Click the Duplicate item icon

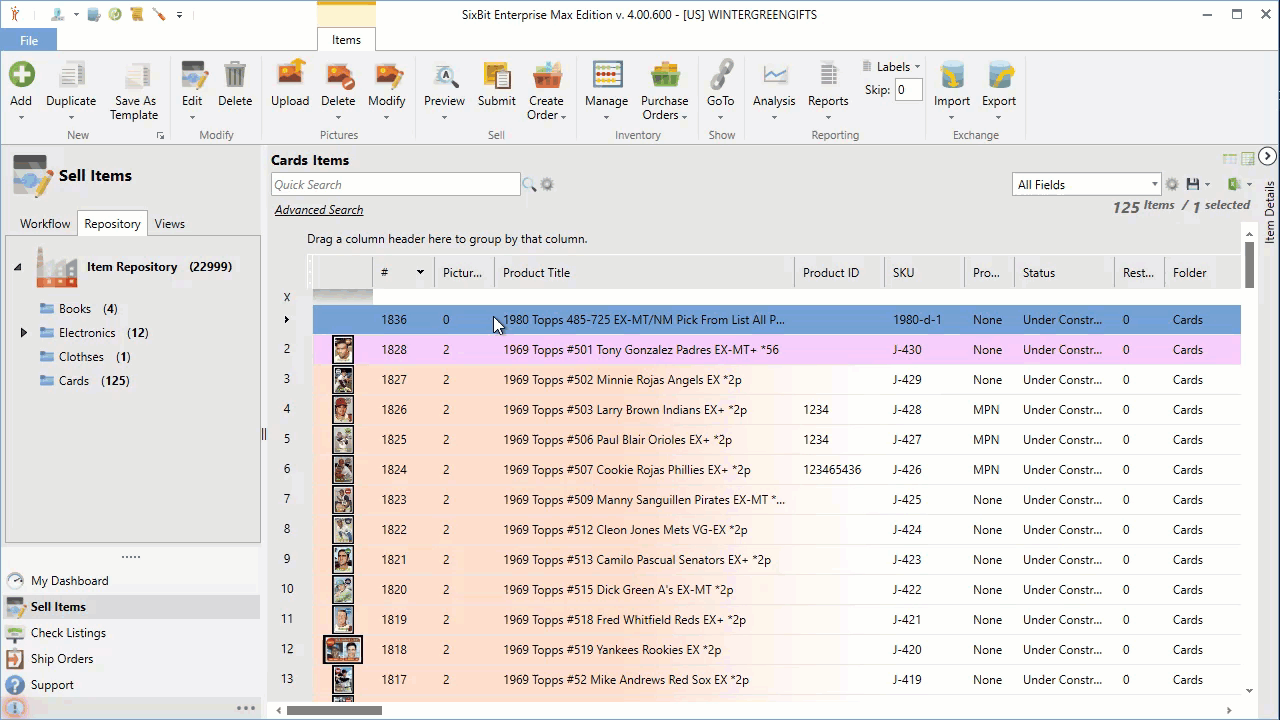(71, 75)
